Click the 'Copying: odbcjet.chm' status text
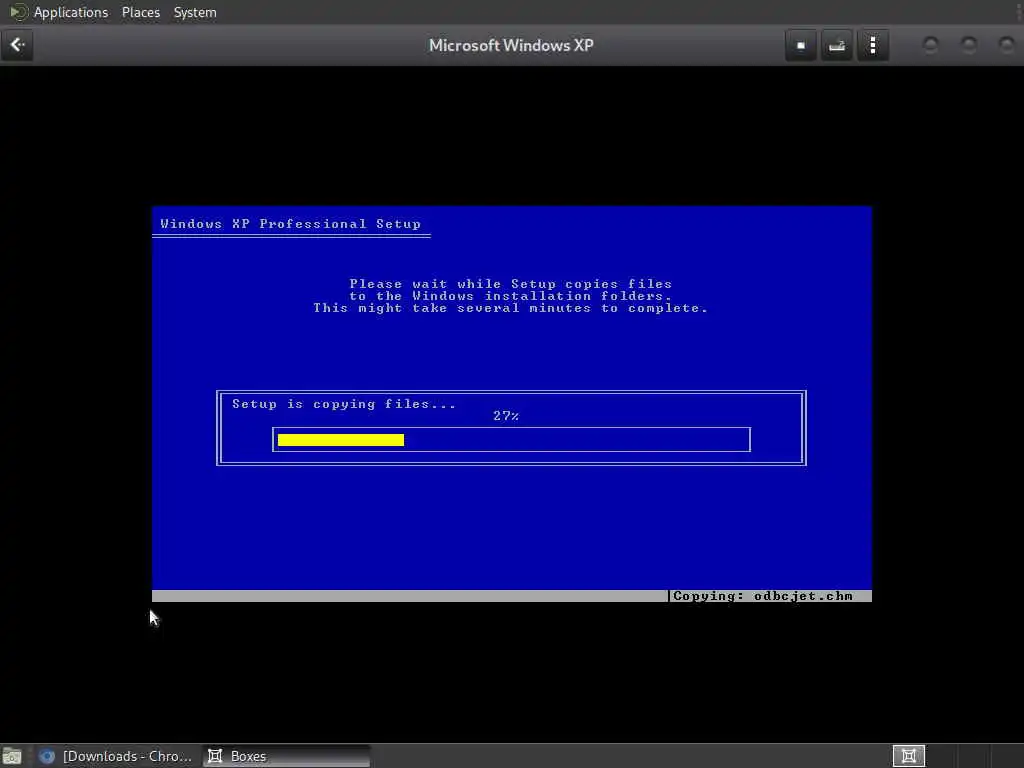This screenshot has width=1024, height=768. (x=763, y=596)
